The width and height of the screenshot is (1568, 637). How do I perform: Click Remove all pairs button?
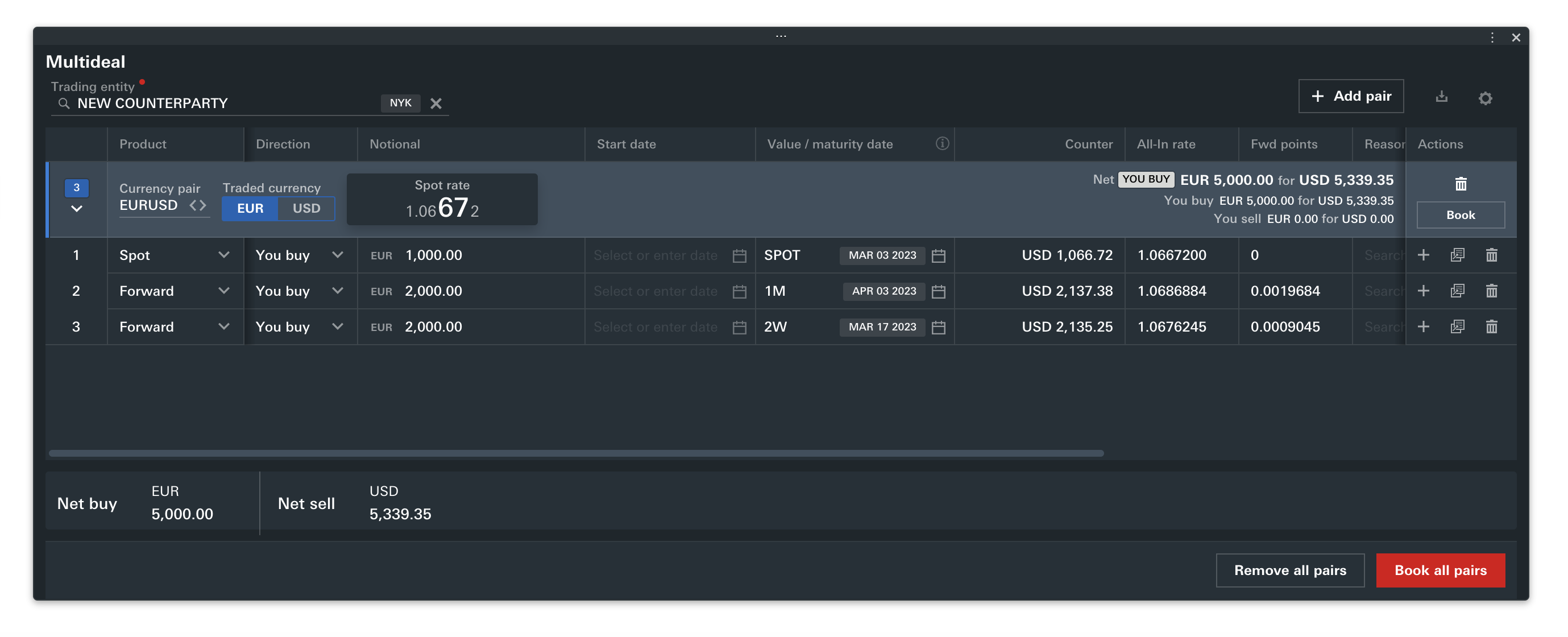click(x=1289, y=570)
